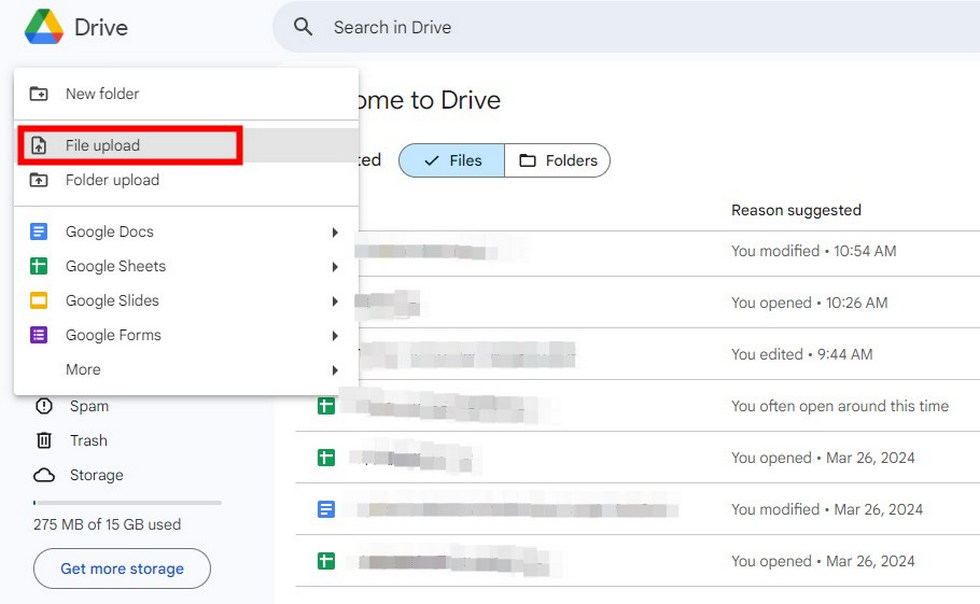Image resolution: width=980 pixels, height=604 pixels.
Task: Click the File upload icon
Action: tap(39, 146)
